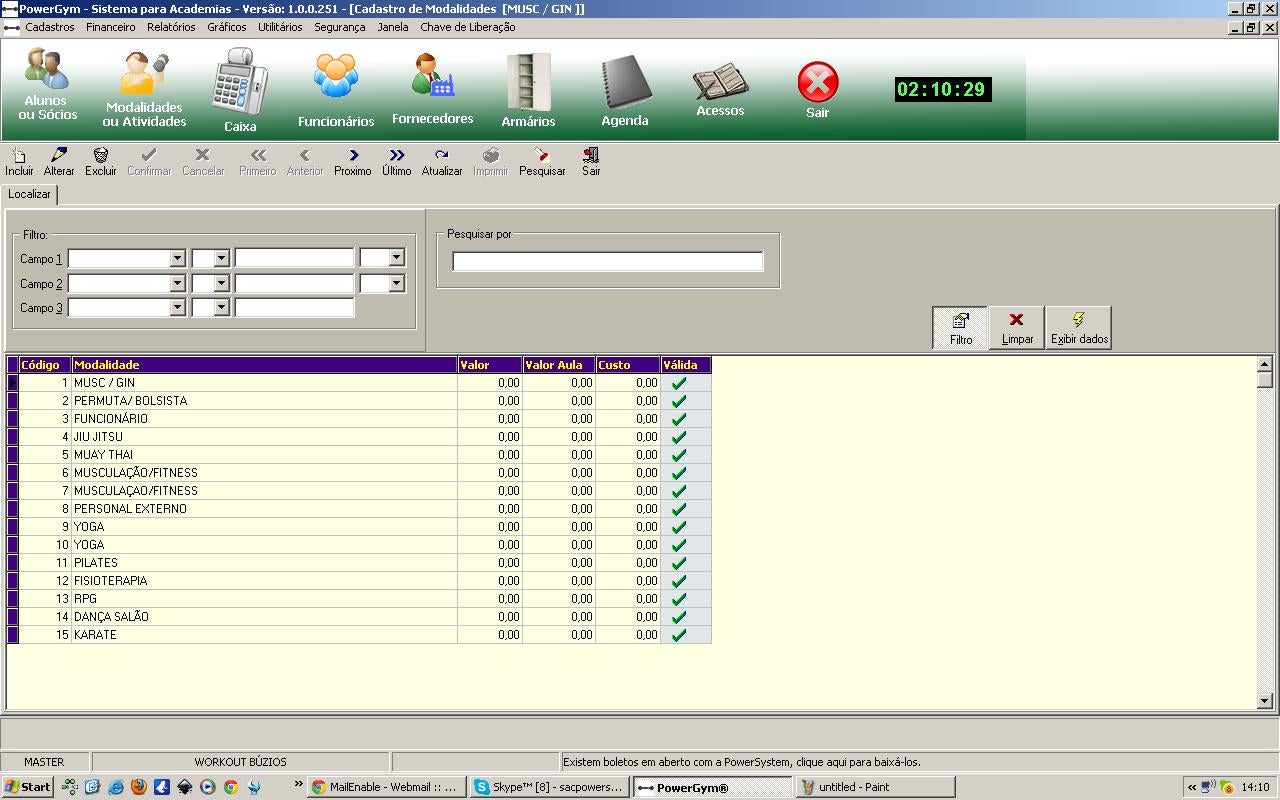Viewport: 1280px width, 800px height.
Task: Click the small Sair icon beside Pesquisar
Action: pyautogui.click(x=591, y=162)
